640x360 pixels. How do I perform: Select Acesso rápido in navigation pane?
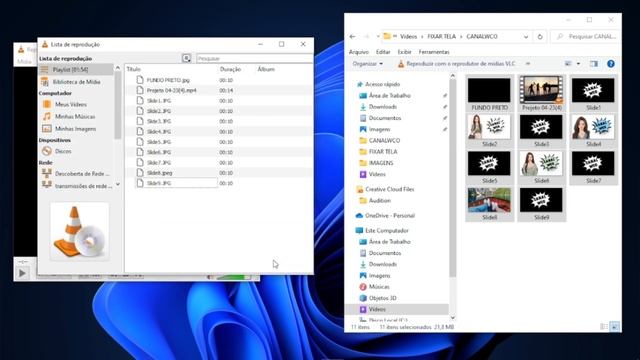[382, 84]
